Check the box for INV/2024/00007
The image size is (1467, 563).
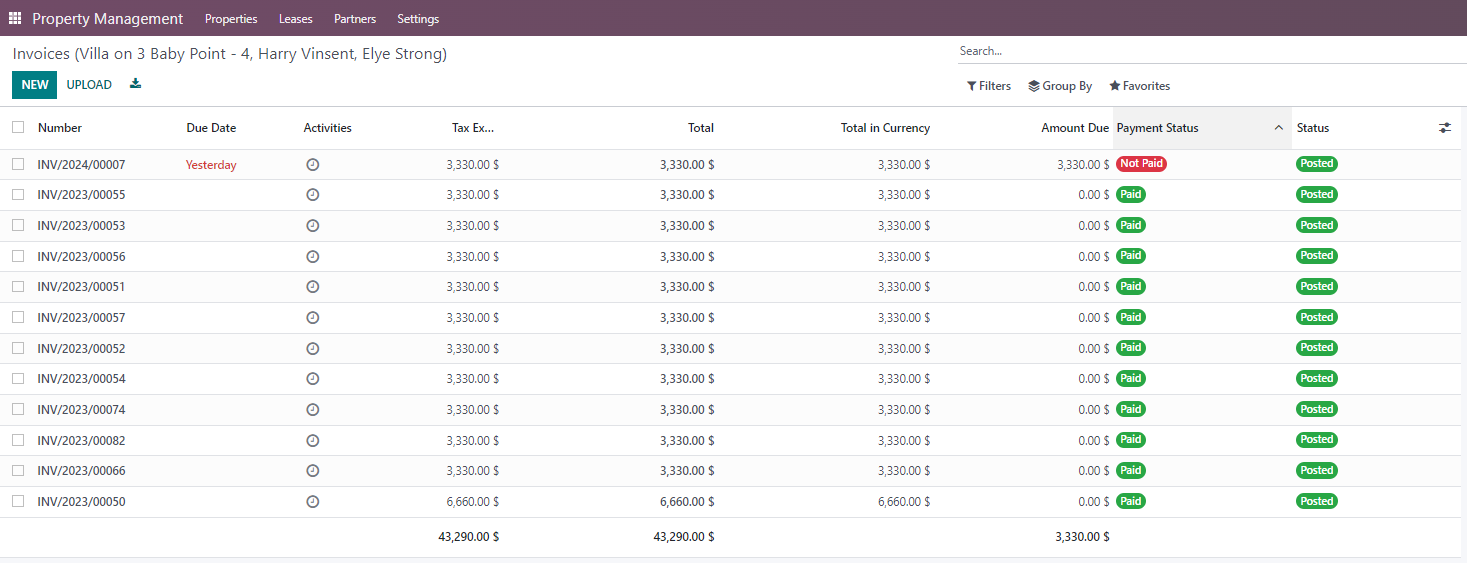click(x=18, y=164)
